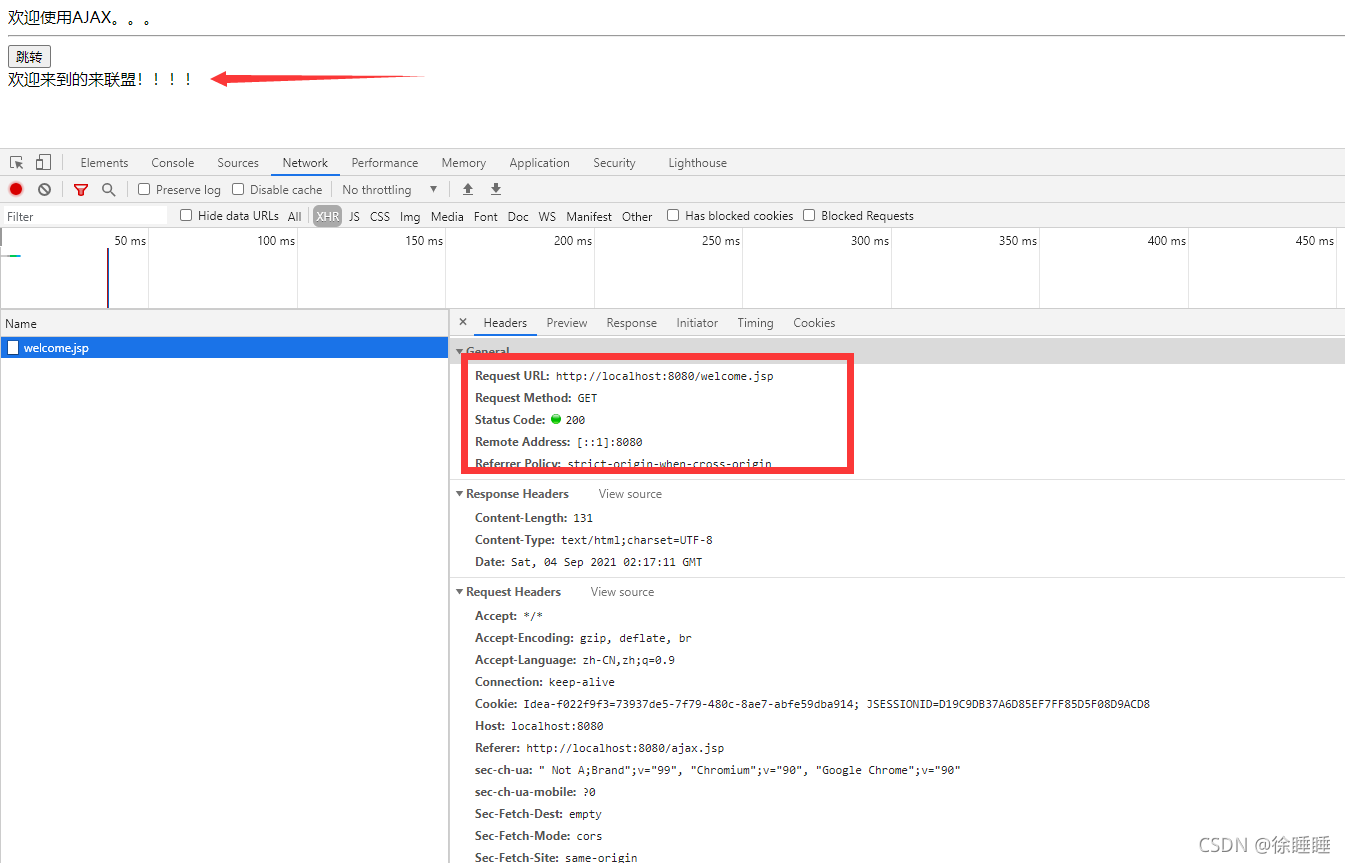This screenshot has width=1345, height=863.
Task: Activate the inspect element picker icon
Action: 17,163
